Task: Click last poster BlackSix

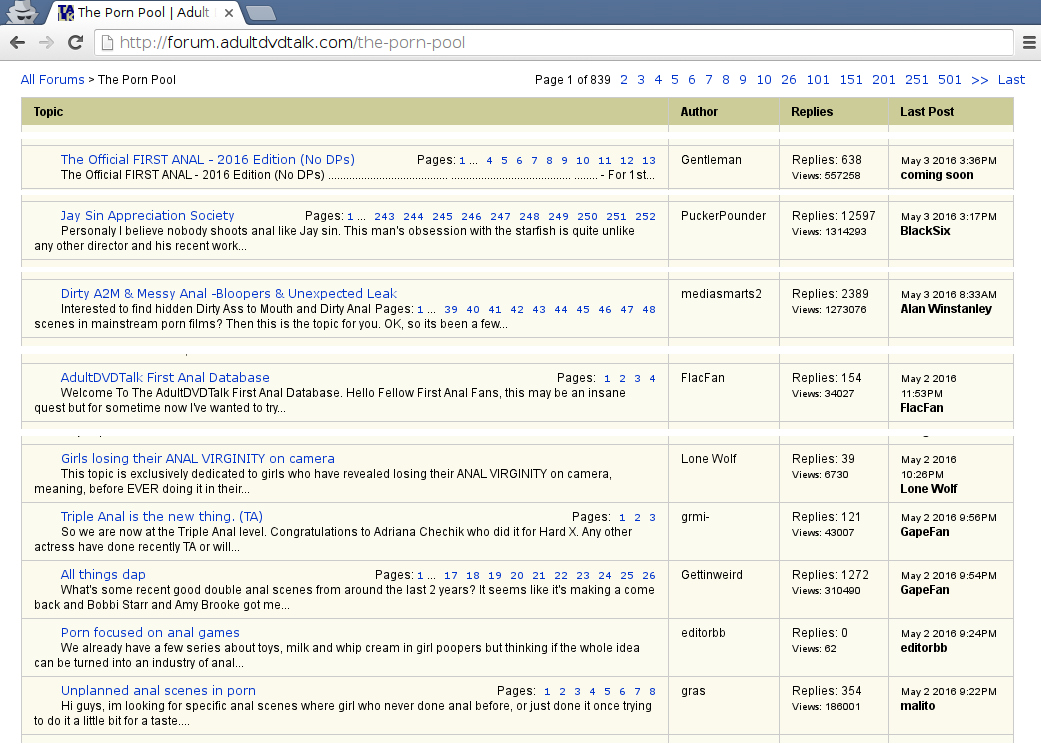Action: click(925, 231)
